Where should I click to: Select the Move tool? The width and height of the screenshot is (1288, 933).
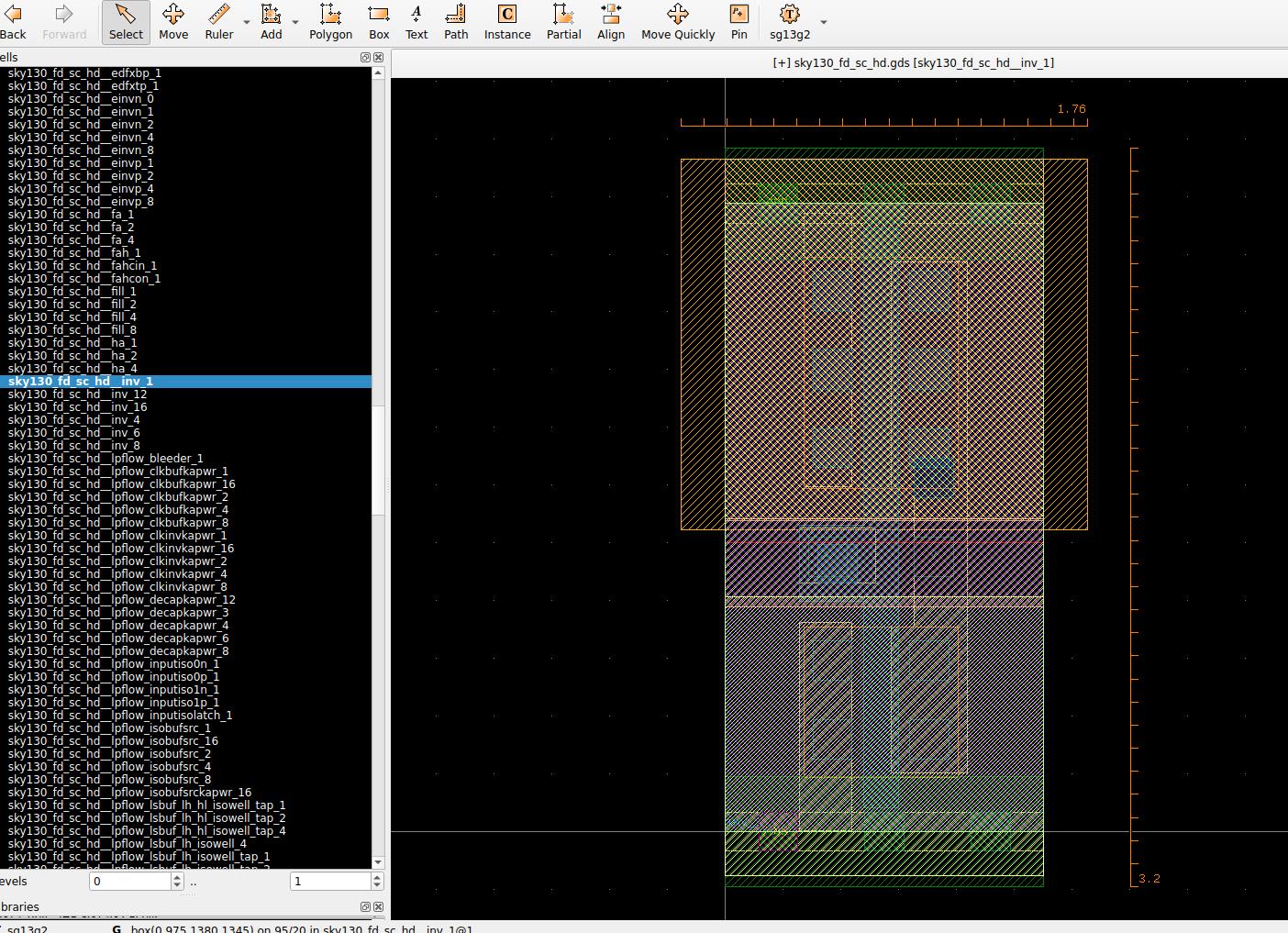[x=172, y=22]
